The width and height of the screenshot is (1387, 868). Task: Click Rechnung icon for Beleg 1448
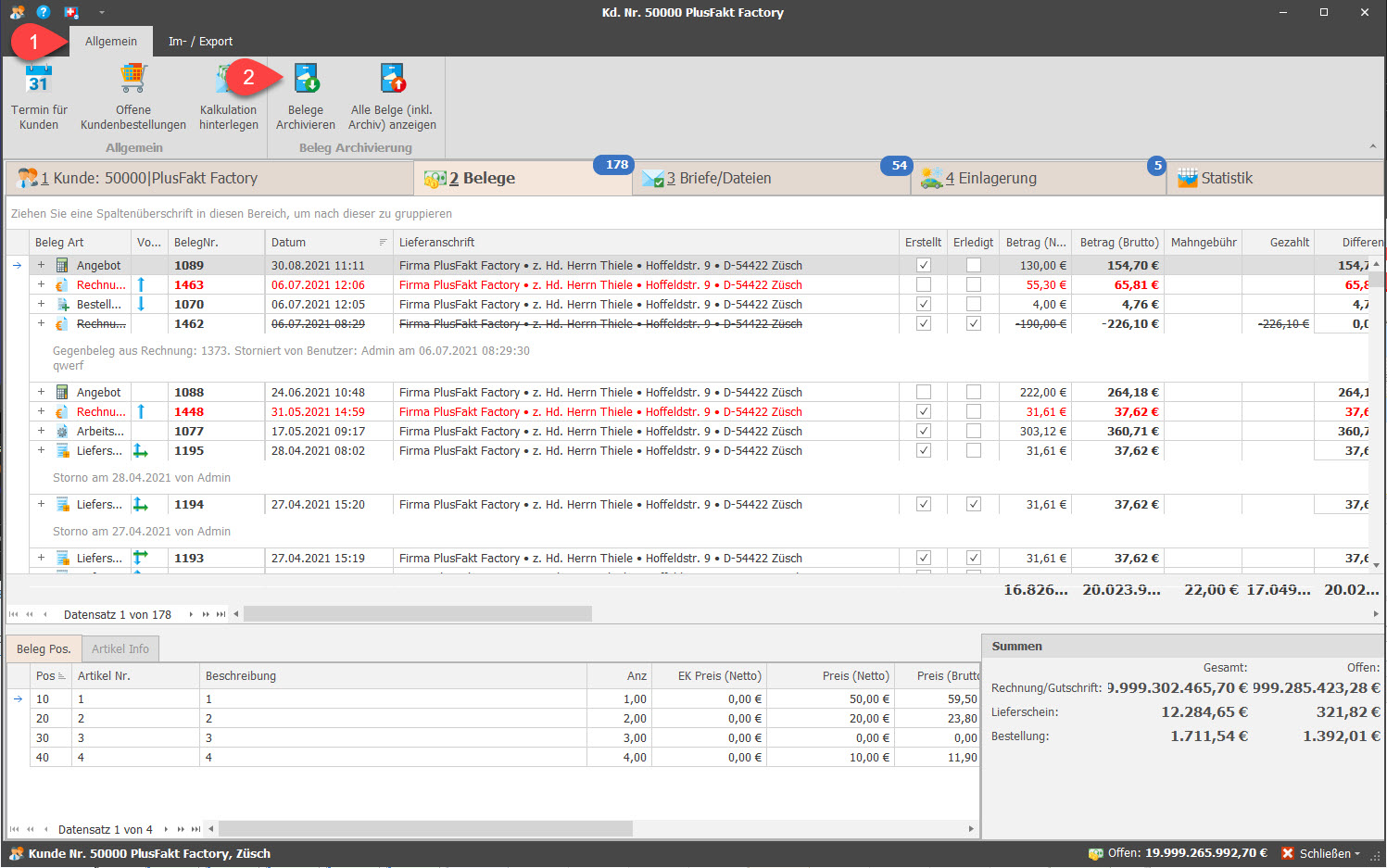coord(62,412)
